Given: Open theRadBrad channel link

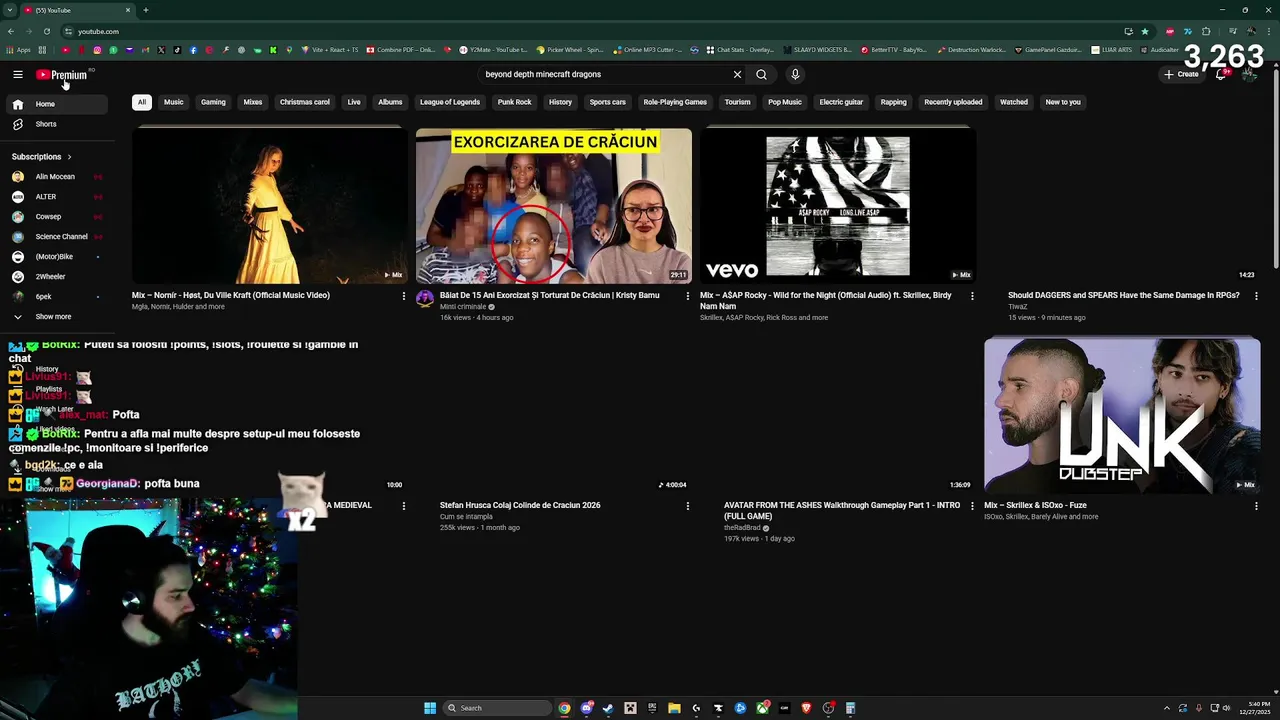Looking at the screenshot, I should (742, 528).
